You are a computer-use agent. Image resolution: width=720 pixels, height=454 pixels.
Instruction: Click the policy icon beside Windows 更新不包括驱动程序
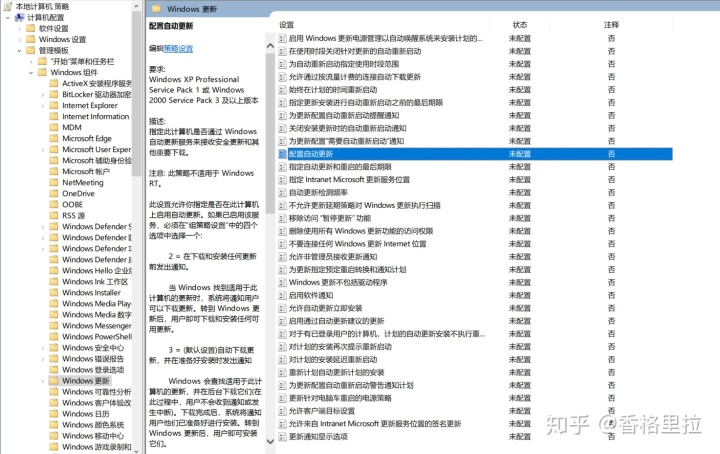tap(283, 283)
